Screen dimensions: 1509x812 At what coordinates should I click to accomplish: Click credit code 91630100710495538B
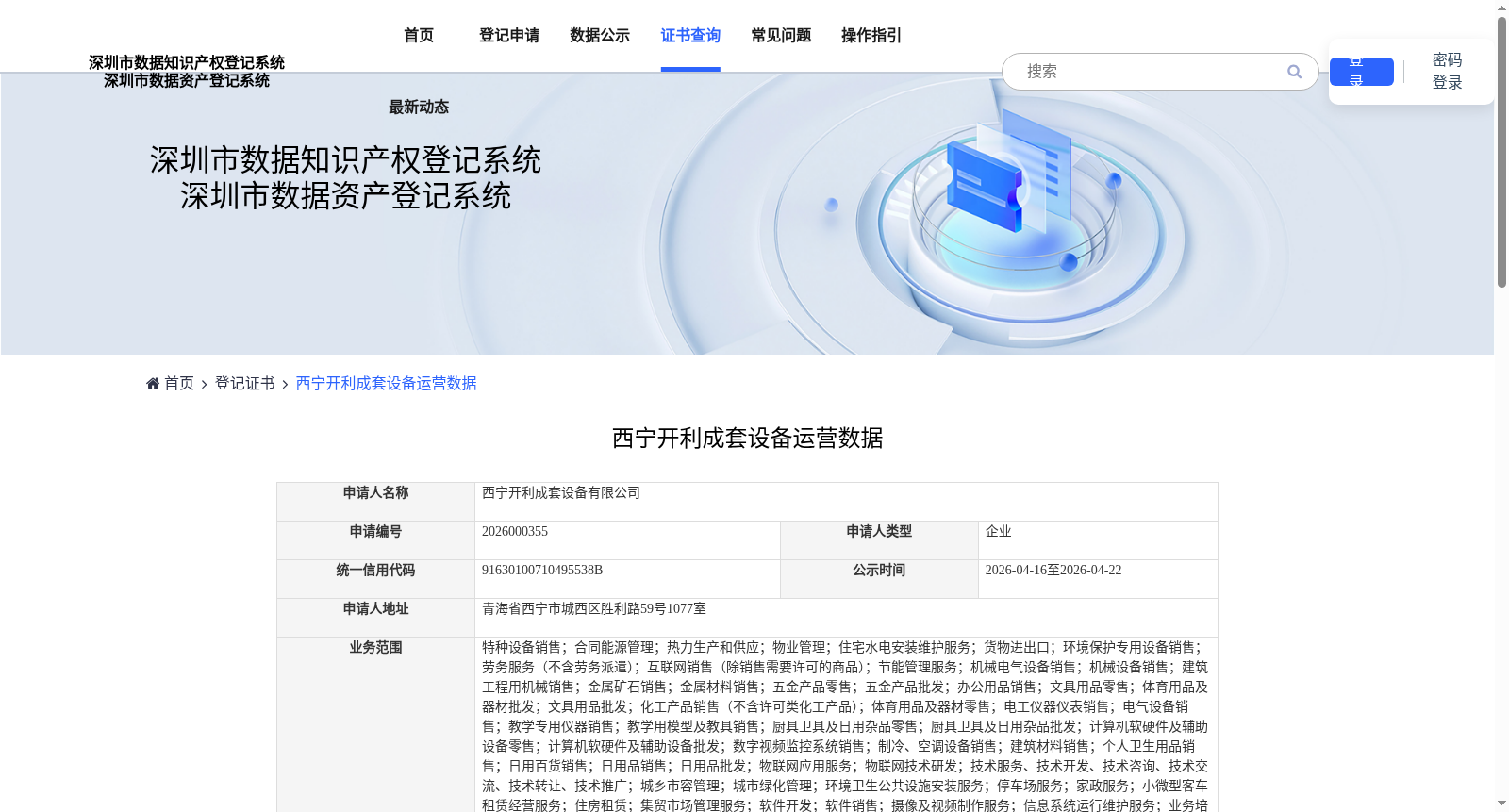[542, 571]
